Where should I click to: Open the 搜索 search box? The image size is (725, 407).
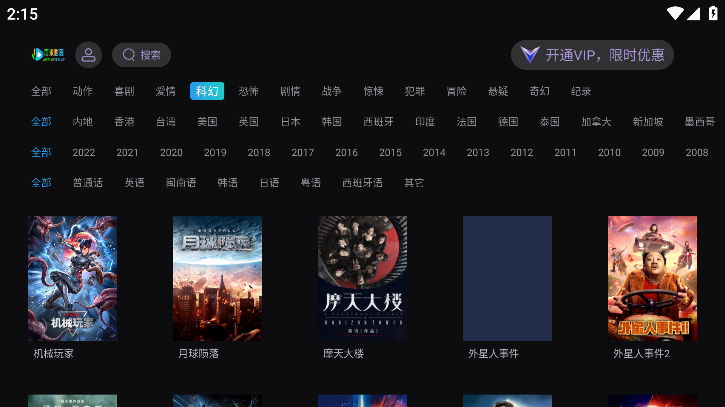pos(141,55)
